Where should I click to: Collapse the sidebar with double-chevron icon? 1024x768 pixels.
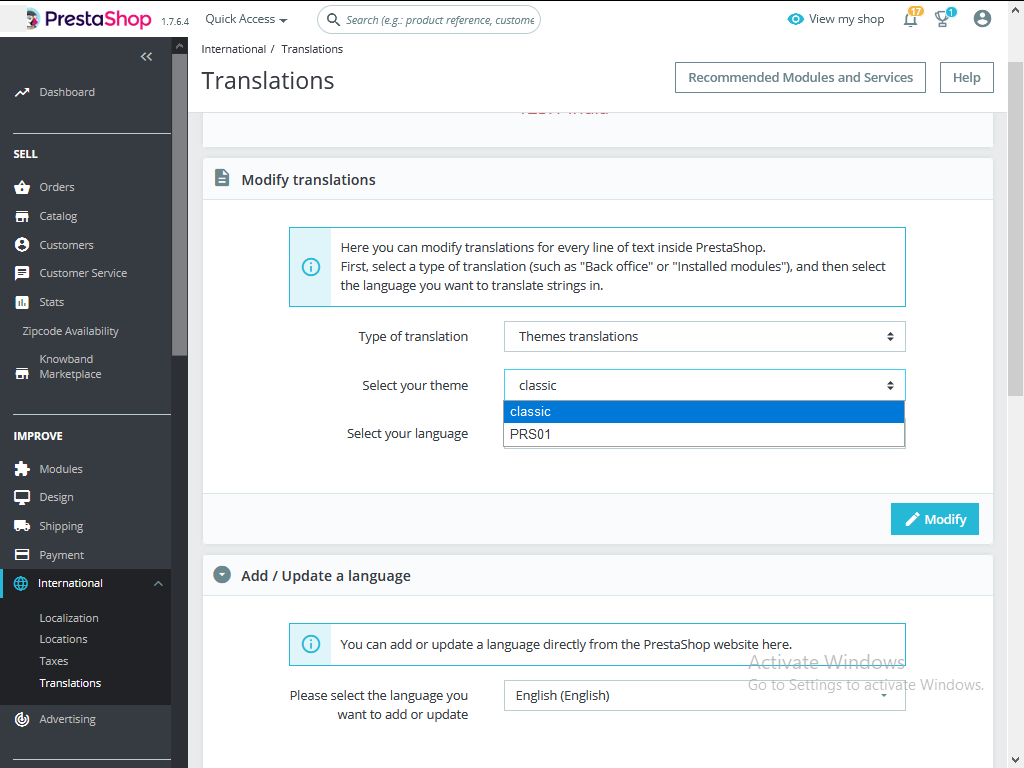(x=146, y=57)
